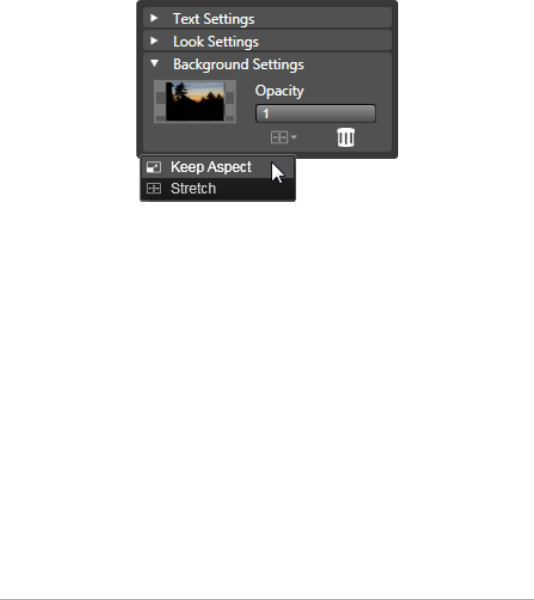
Task: Click the Opacity value showing 1
Action: [266, 114]
